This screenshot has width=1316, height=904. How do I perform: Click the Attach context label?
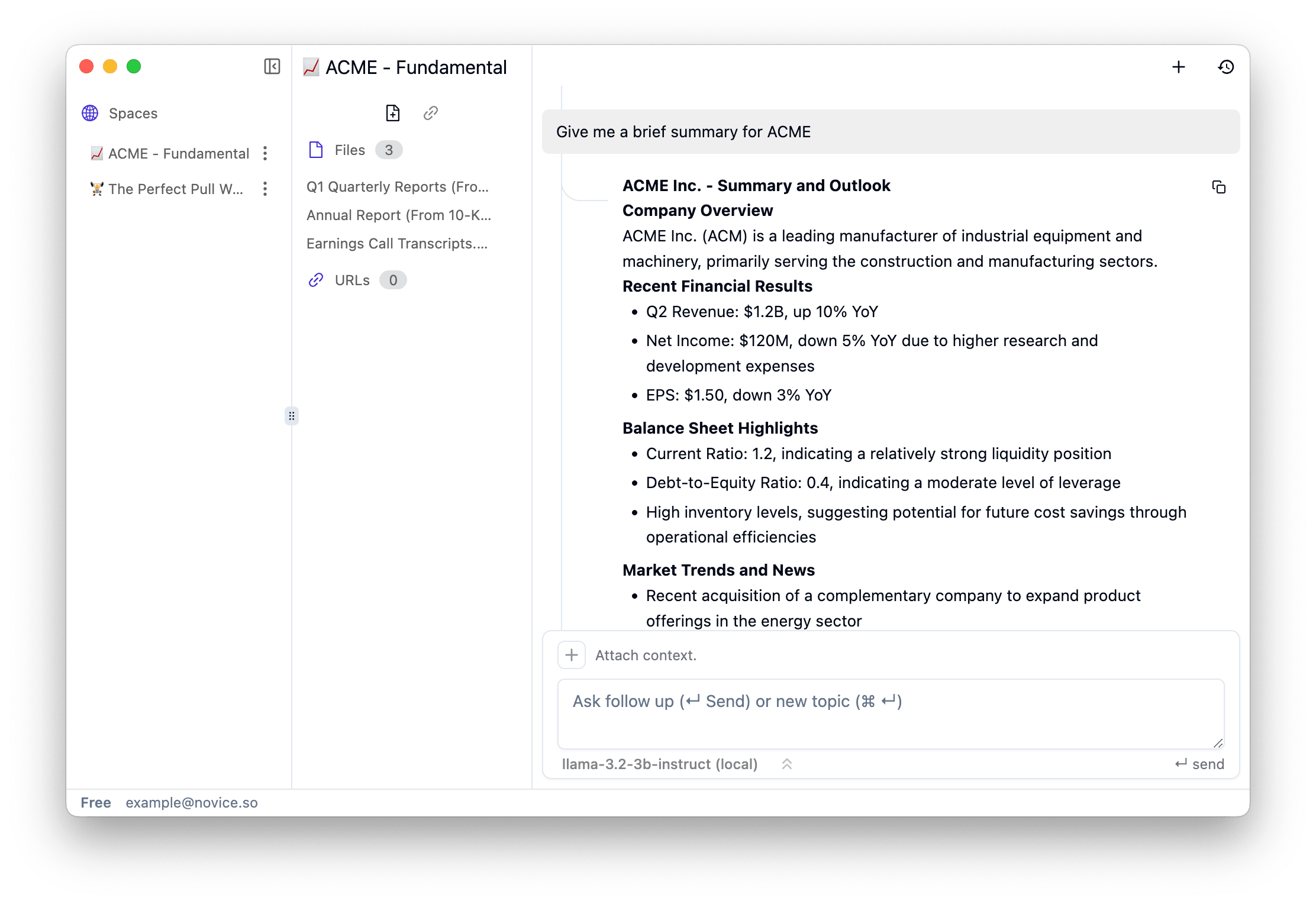coord(646,656)
